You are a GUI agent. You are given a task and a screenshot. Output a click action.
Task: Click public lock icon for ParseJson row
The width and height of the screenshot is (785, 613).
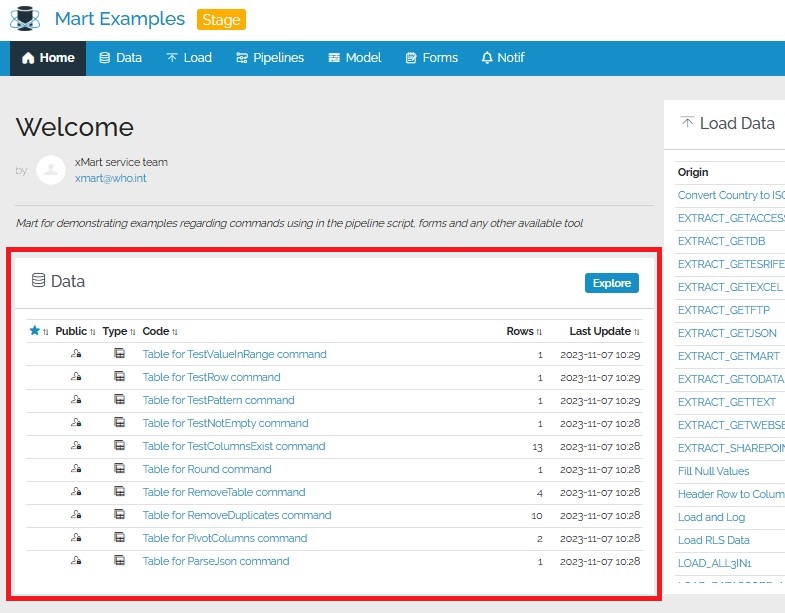coord(76,560)
